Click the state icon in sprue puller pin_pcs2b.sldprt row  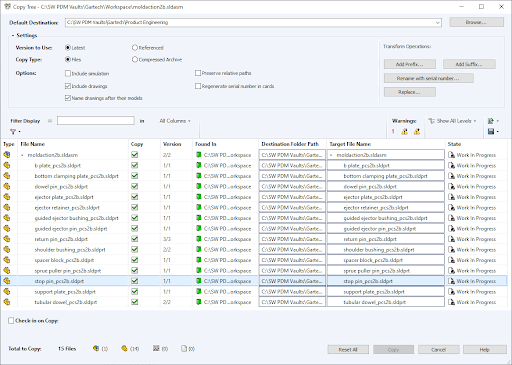pyautogui.click(x=451, y=271)
